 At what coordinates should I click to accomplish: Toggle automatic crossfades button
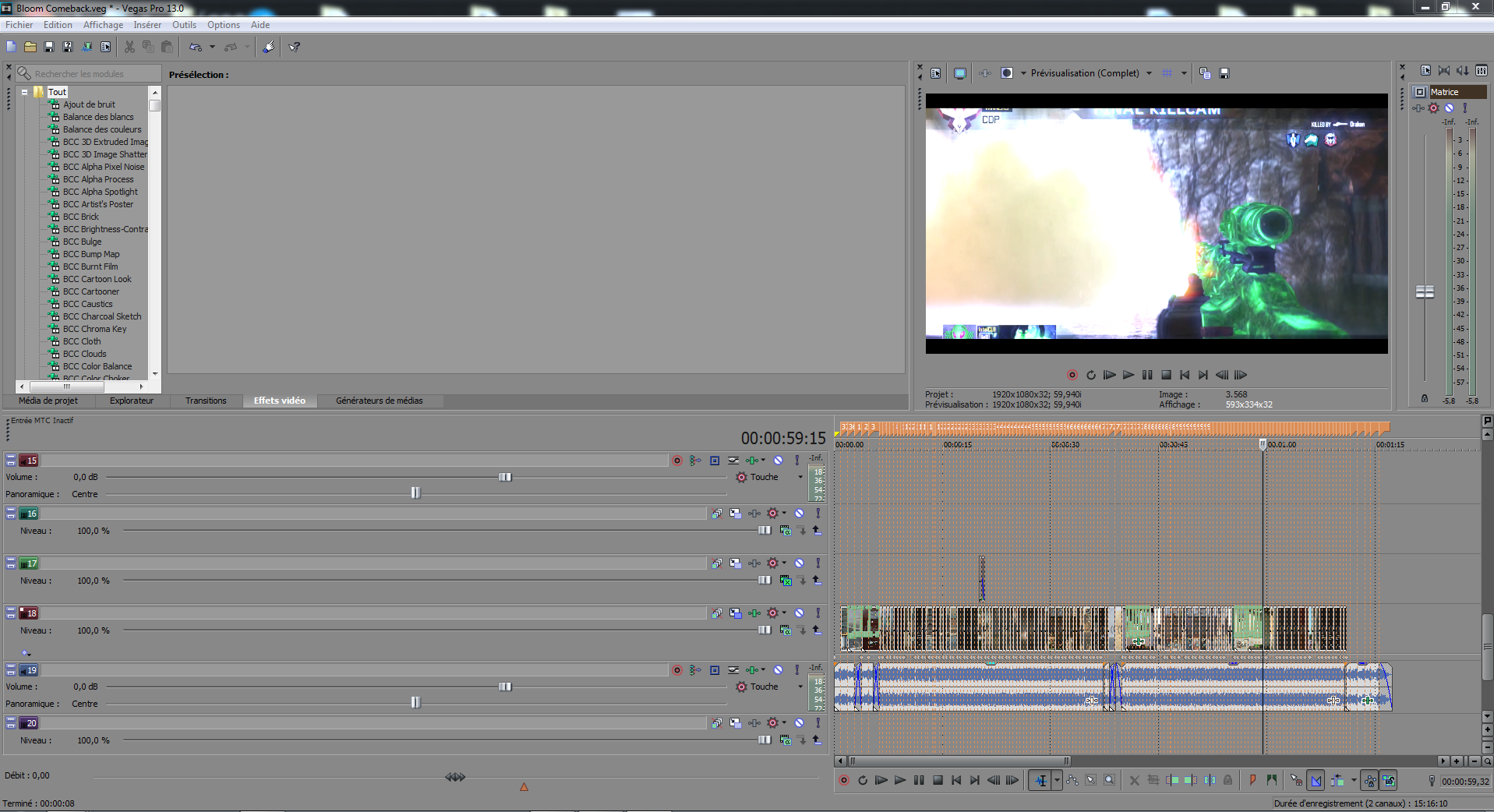1316,780
